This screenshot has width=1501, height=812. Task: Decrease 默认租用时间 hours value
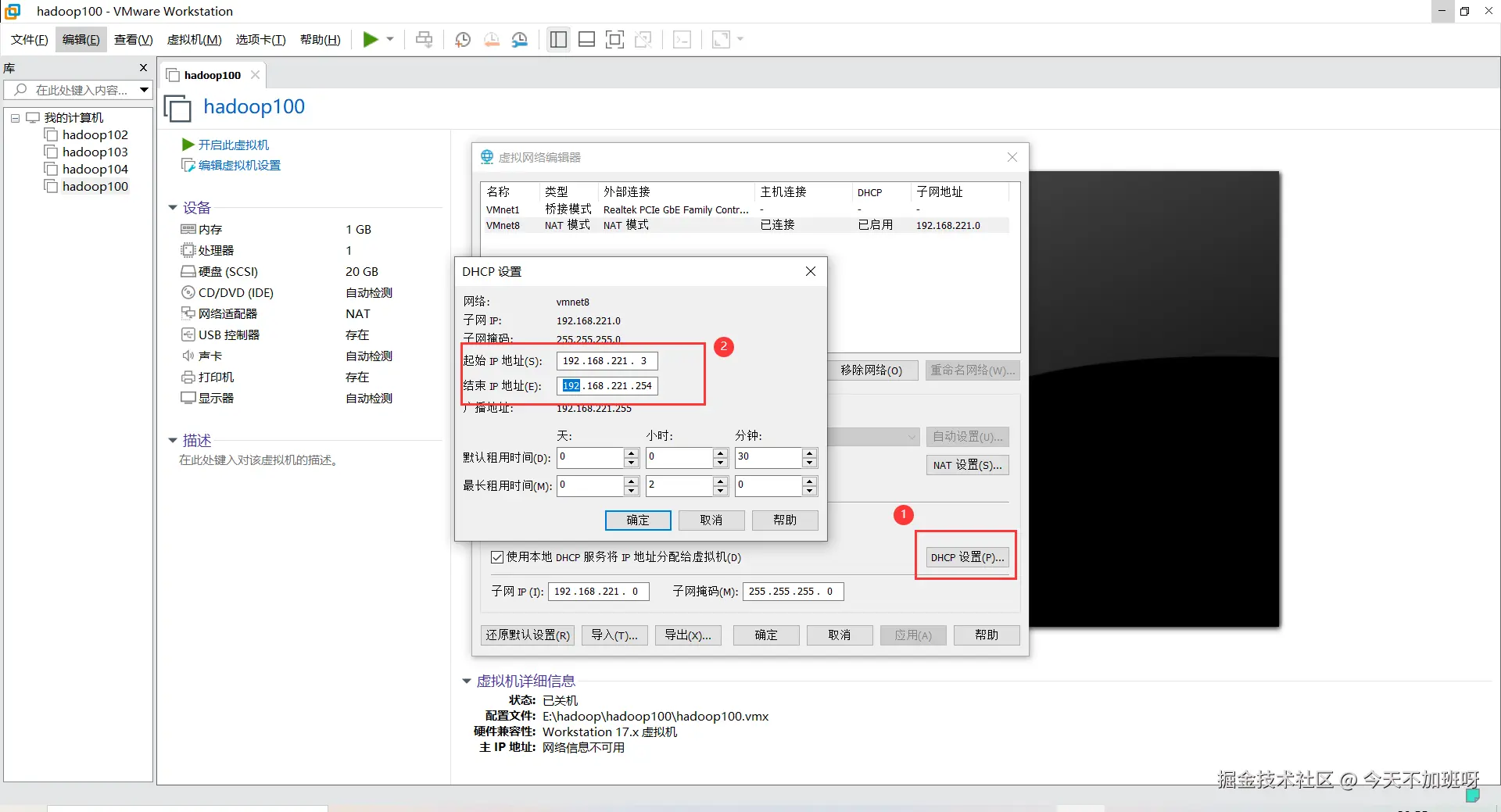721,463
